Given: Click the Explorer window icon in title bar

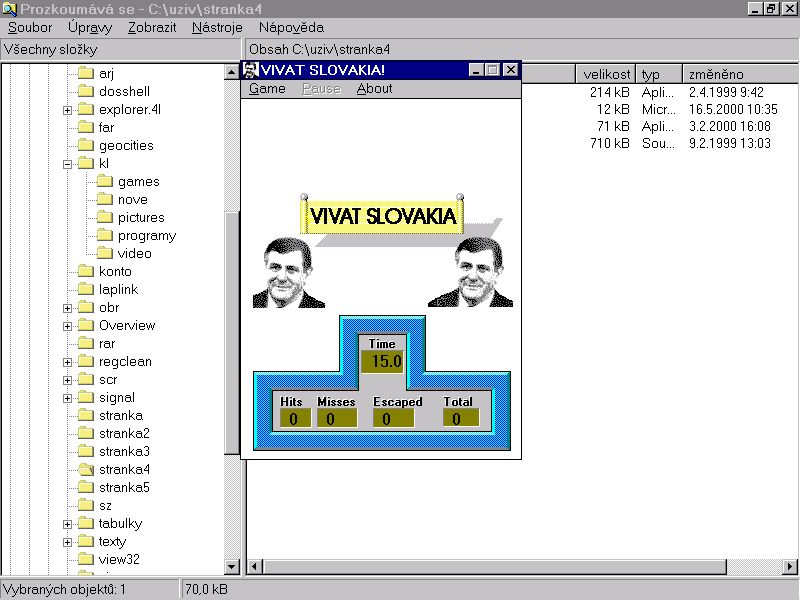Looking at the screenshot, I should coord(10,9).
